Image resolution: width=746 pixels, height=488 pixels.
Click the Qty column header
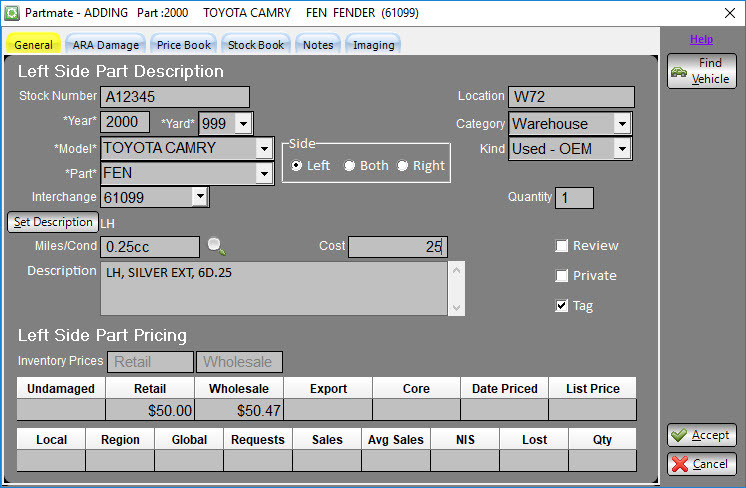(x=602, y=439)
